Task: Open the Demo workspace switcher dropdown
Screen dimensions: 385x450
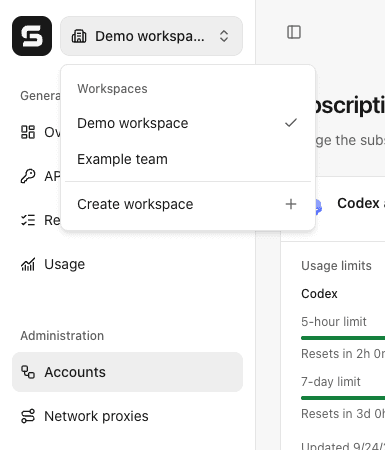Action: 151,36
